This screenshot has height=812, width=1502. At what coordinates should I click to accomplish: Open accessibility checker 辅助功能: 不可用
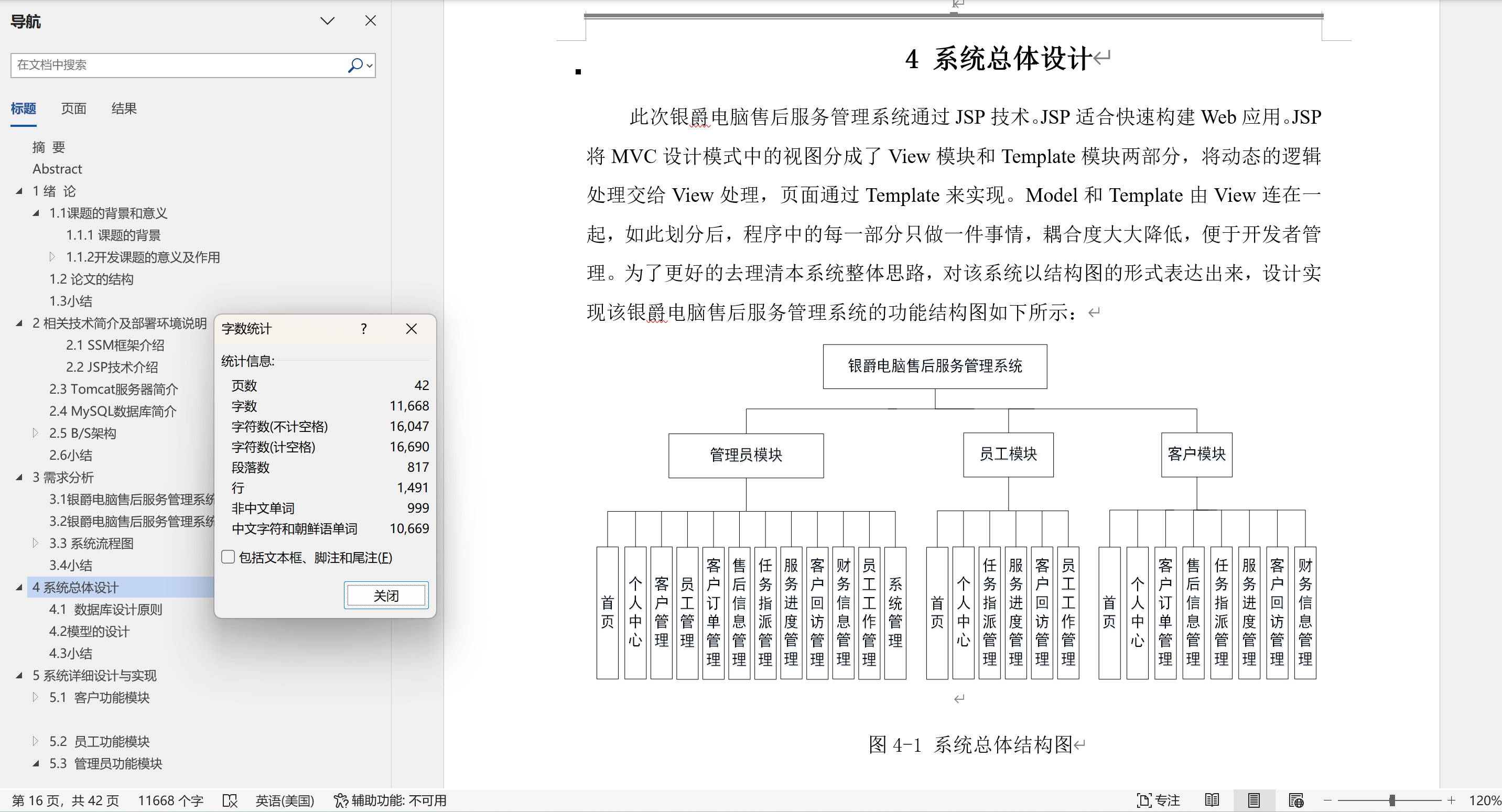coord(390,800)
